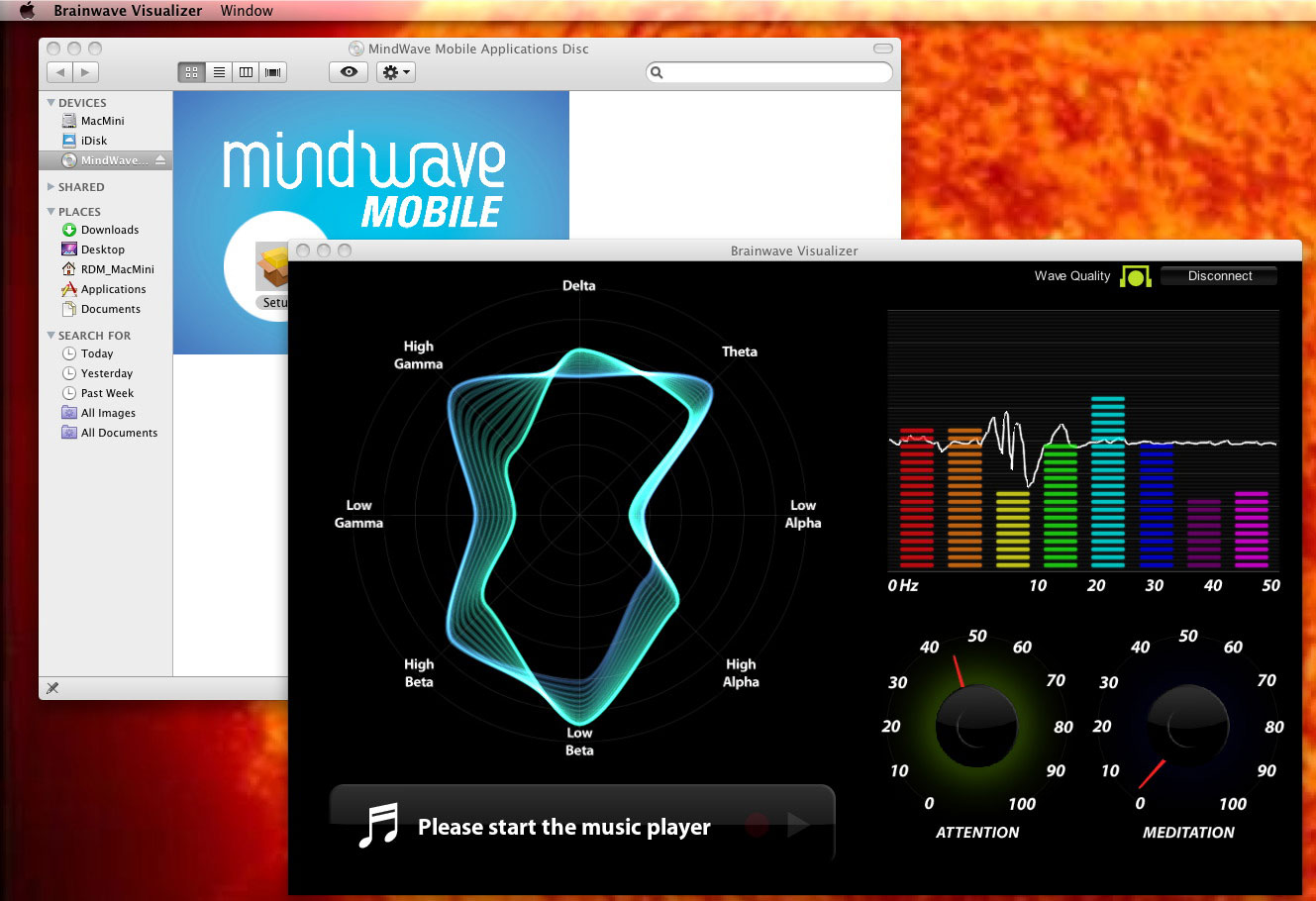The width and height of the screenshot is (1316, 901).
Task: Click the green spectrum bar
Action: [x=1061, y=506]
